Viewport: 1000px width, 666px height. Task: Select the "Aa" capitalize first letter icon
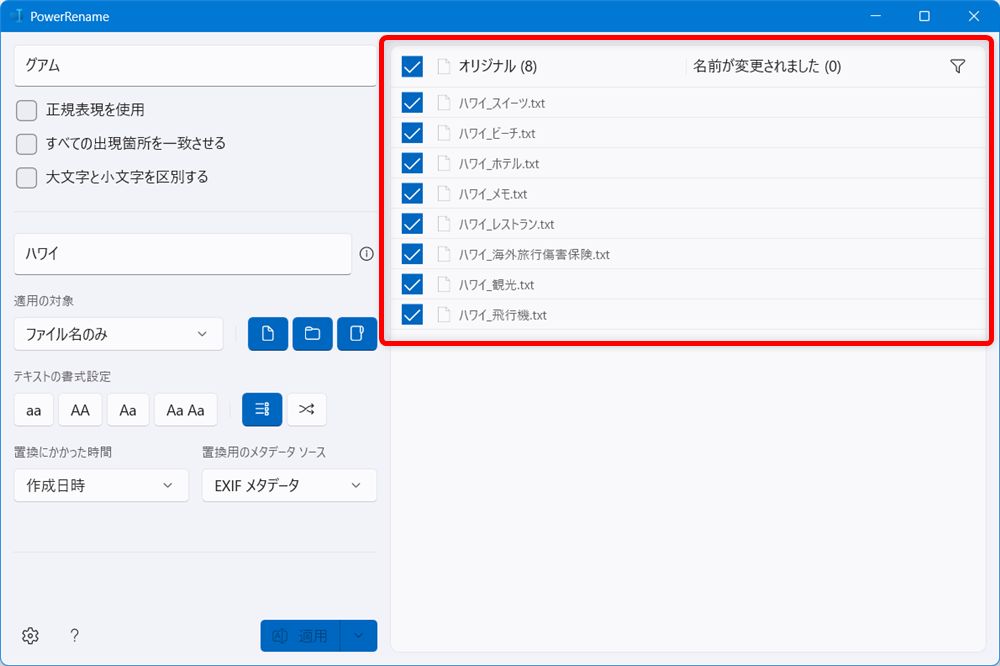[x=127, y=409]
